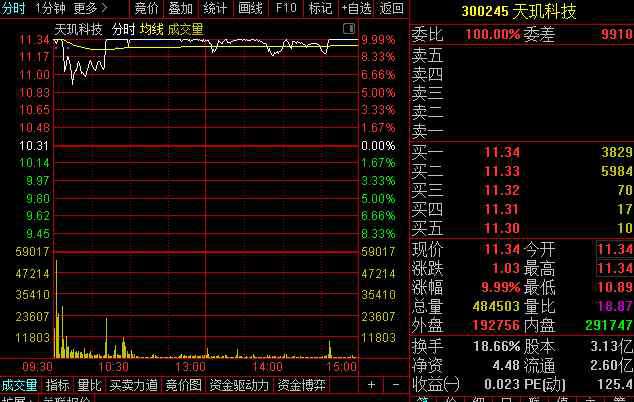Open the 资金驱动力 tab
Viewport: 634px width, 402px height.
click(x=239, y=385)
